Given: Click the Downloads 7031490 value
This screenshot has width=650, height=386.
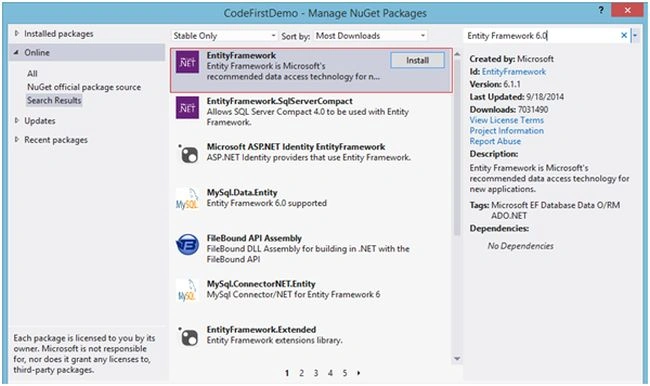Looking at the screenshot, I should (533, 110).
